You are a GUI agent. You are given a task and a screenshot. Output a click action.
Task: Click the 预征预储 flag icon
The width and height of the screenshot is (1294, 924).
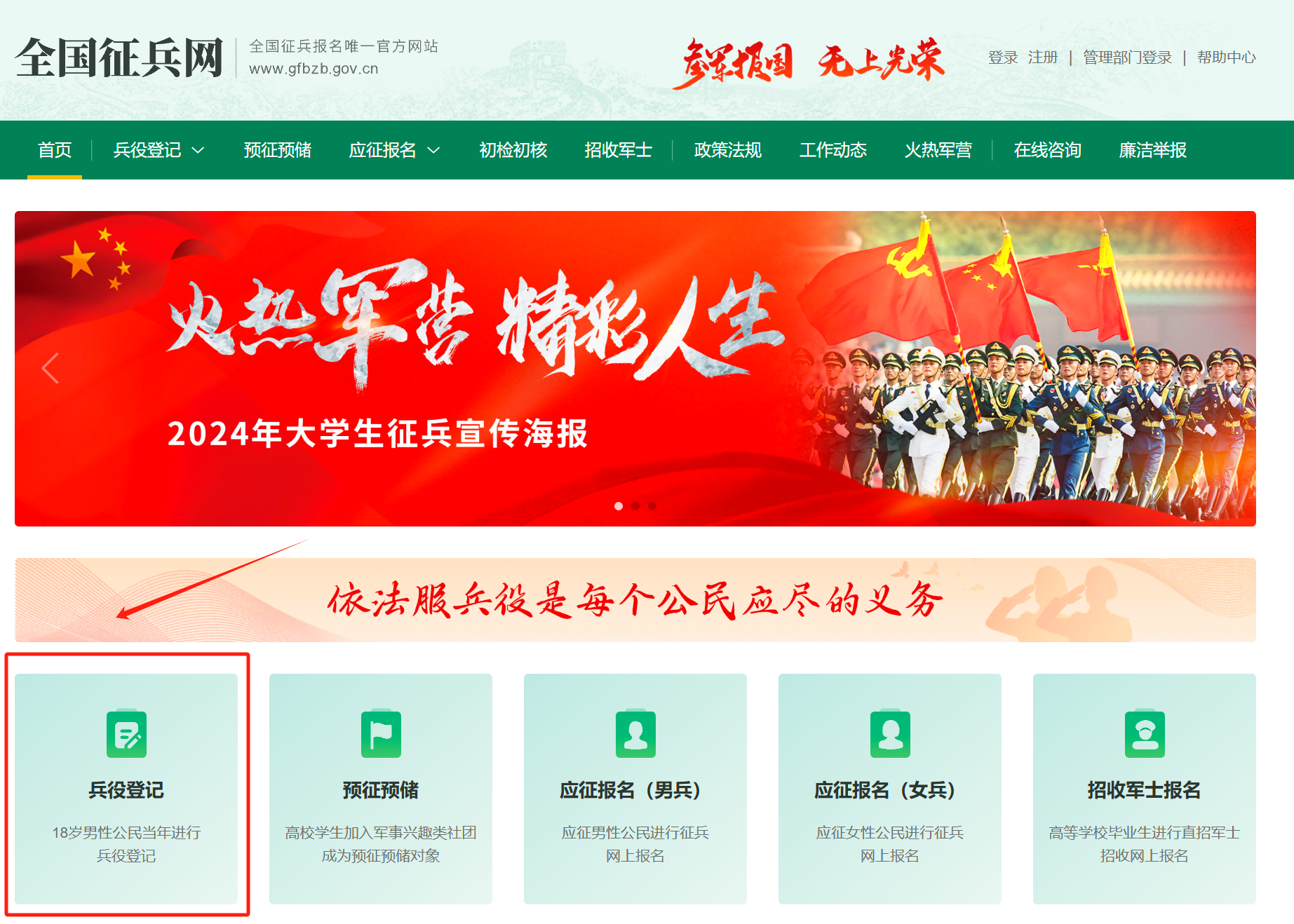[381, 734]
